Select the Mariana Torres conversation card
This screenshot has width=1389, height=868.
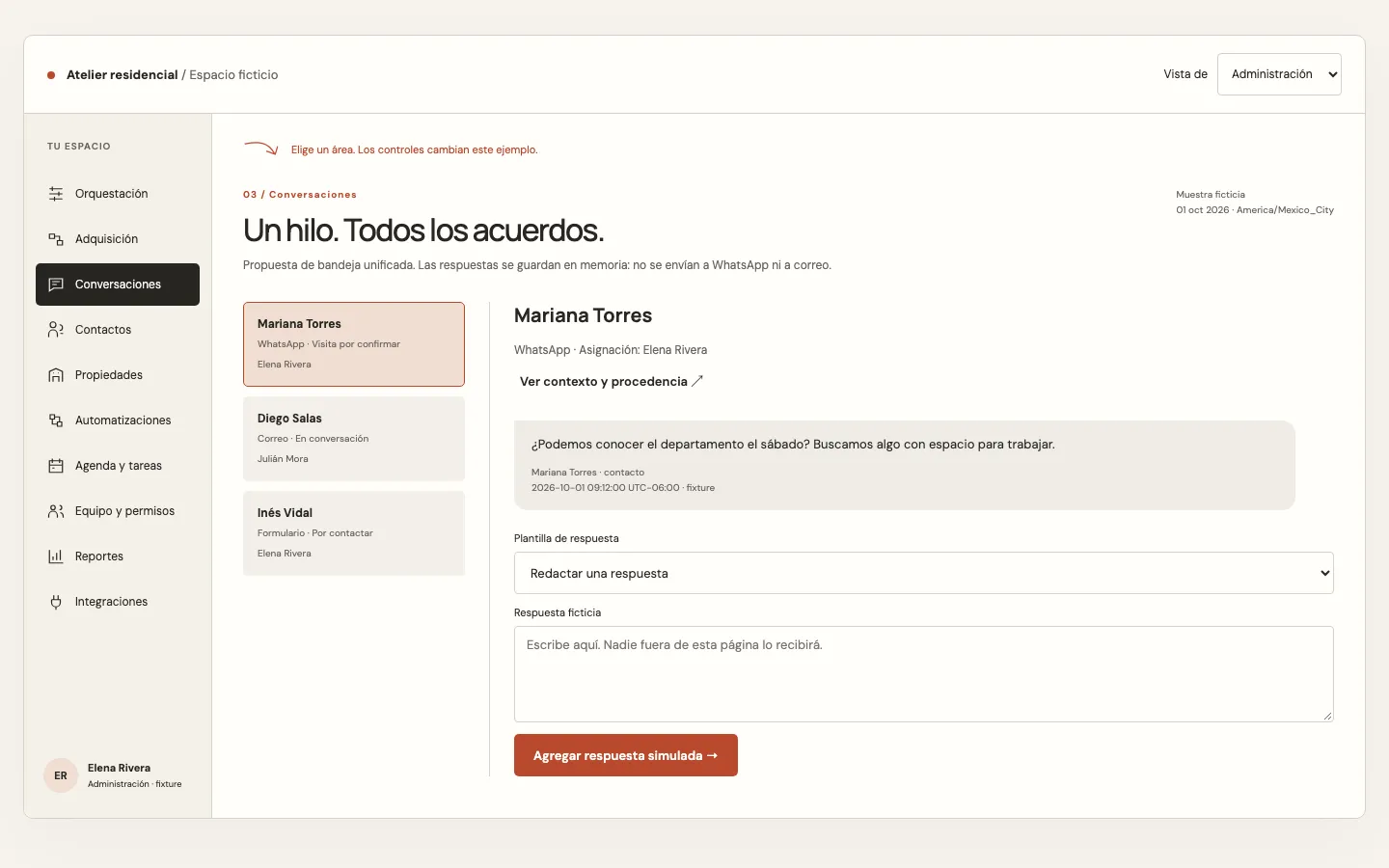point(354,344)
